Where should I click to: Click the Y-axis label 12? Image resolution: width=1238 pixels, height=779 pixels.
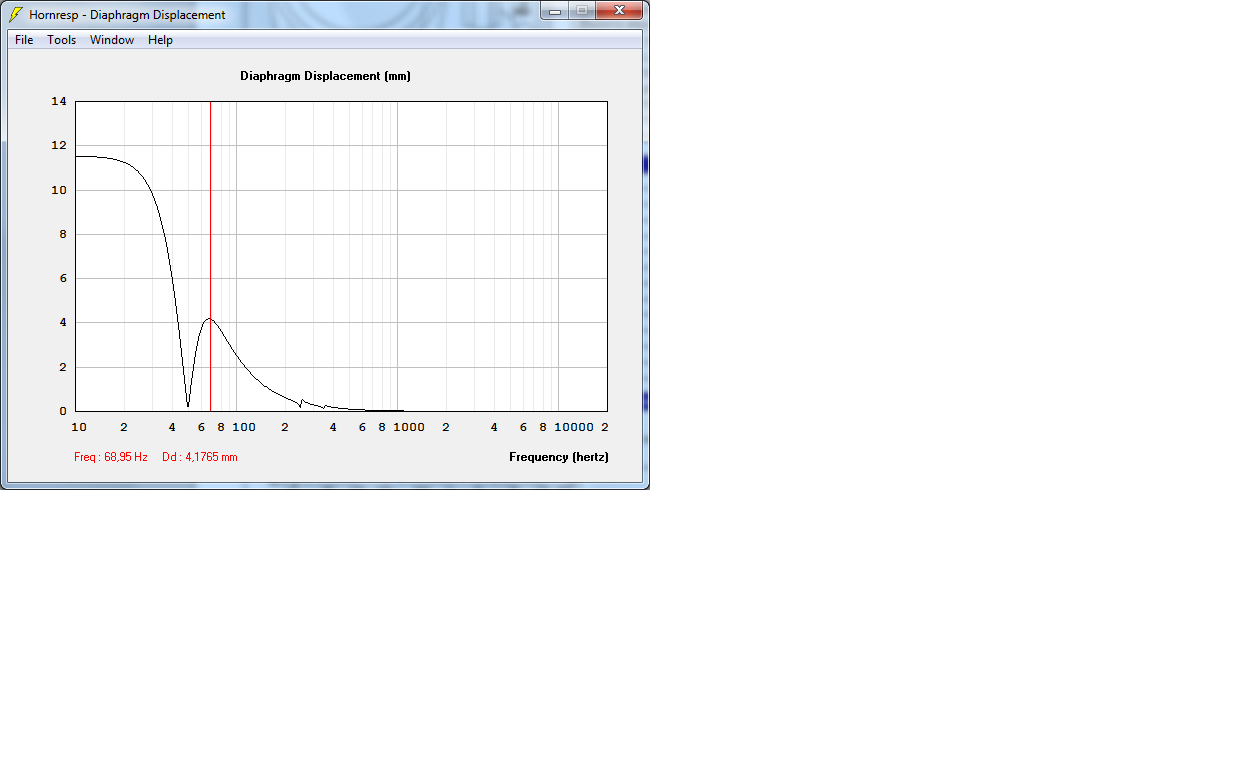click(x=59, y=145)
